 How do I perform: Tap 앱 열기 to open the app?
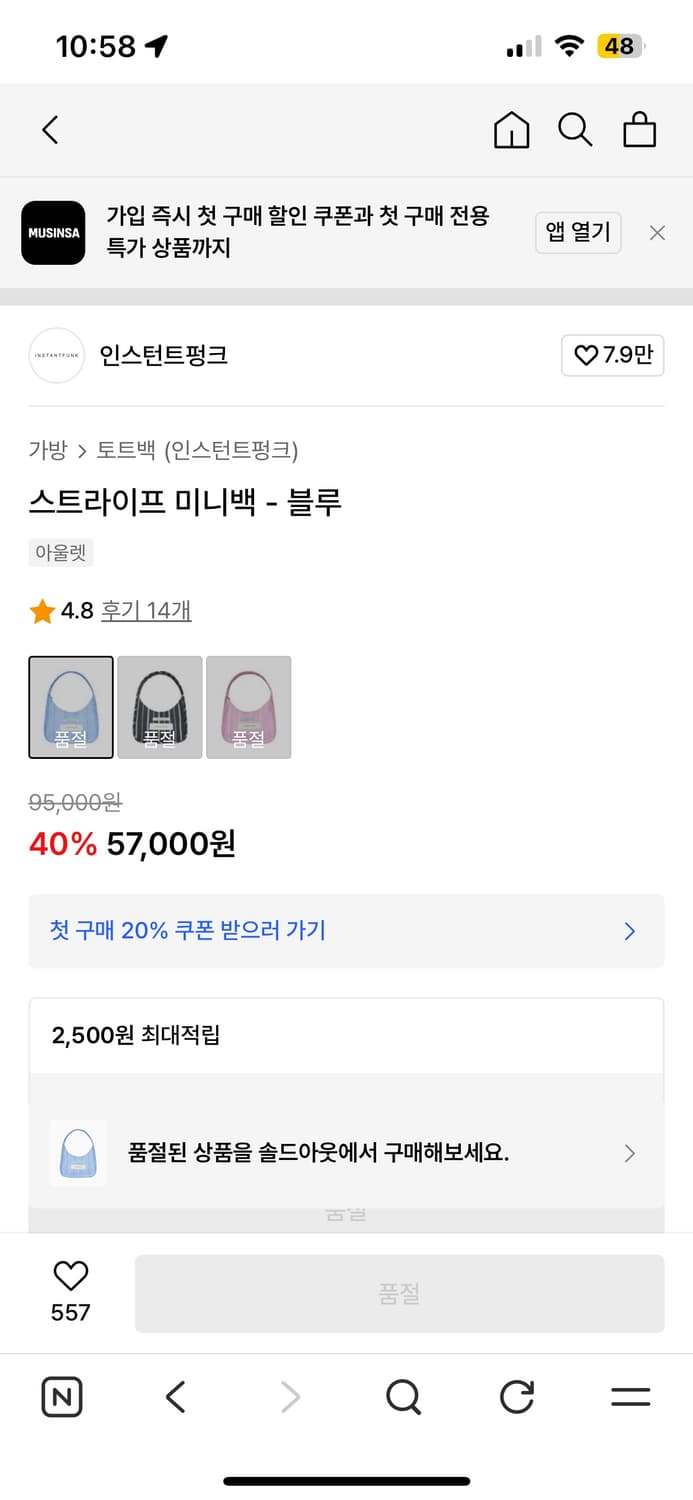click(x=578, y=232)
